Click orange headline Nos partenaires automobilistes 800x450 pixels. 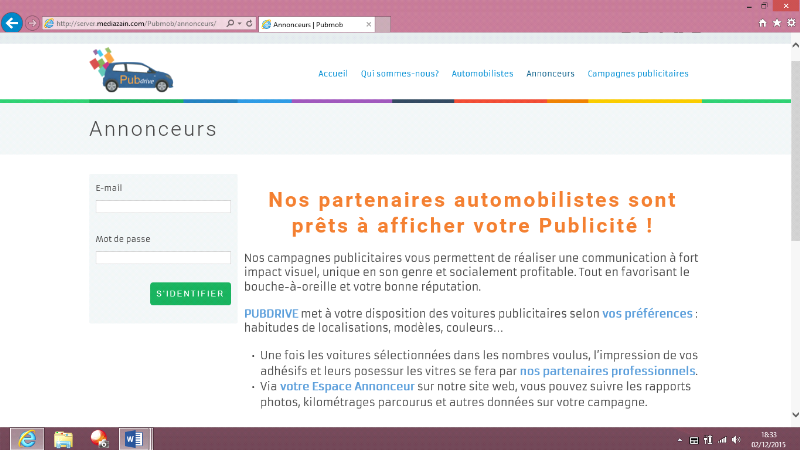tap(472, 213)
